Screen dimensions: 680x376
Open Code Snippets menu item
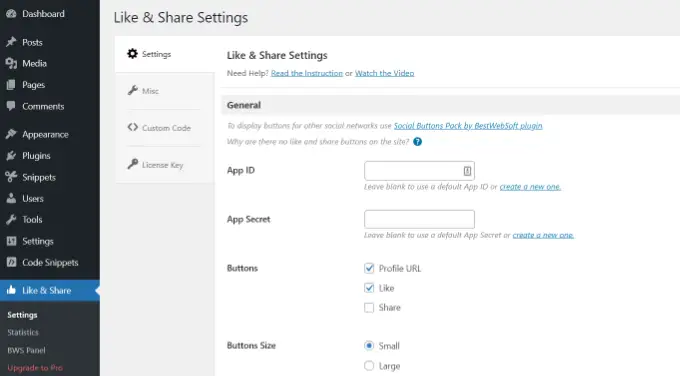(50, 262)
